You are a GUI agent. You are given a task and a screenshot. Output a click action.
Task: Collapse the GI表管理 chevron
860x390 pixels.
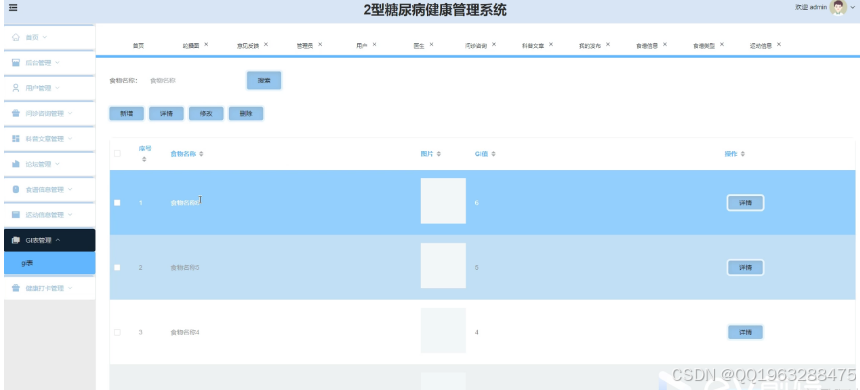tap(58, 240)
